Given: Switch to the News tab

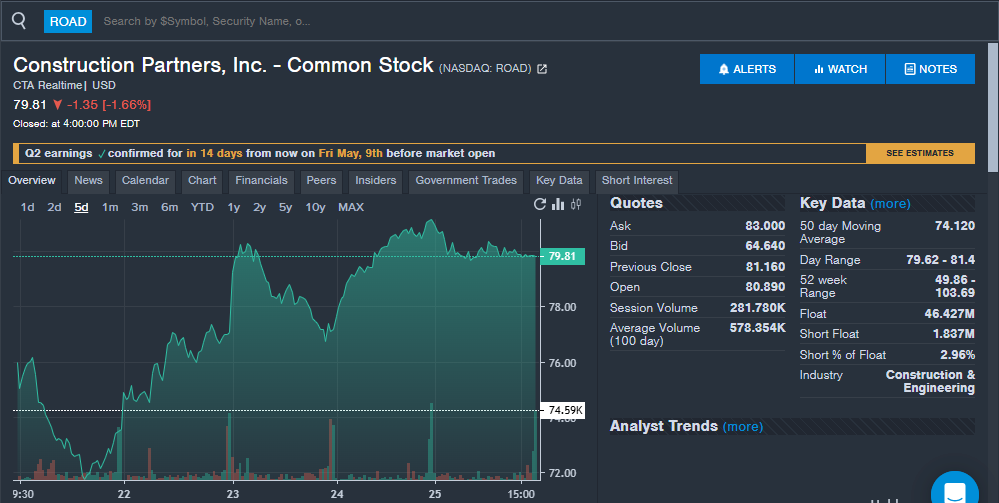Looking at the screenshot, I should (88, 180).
